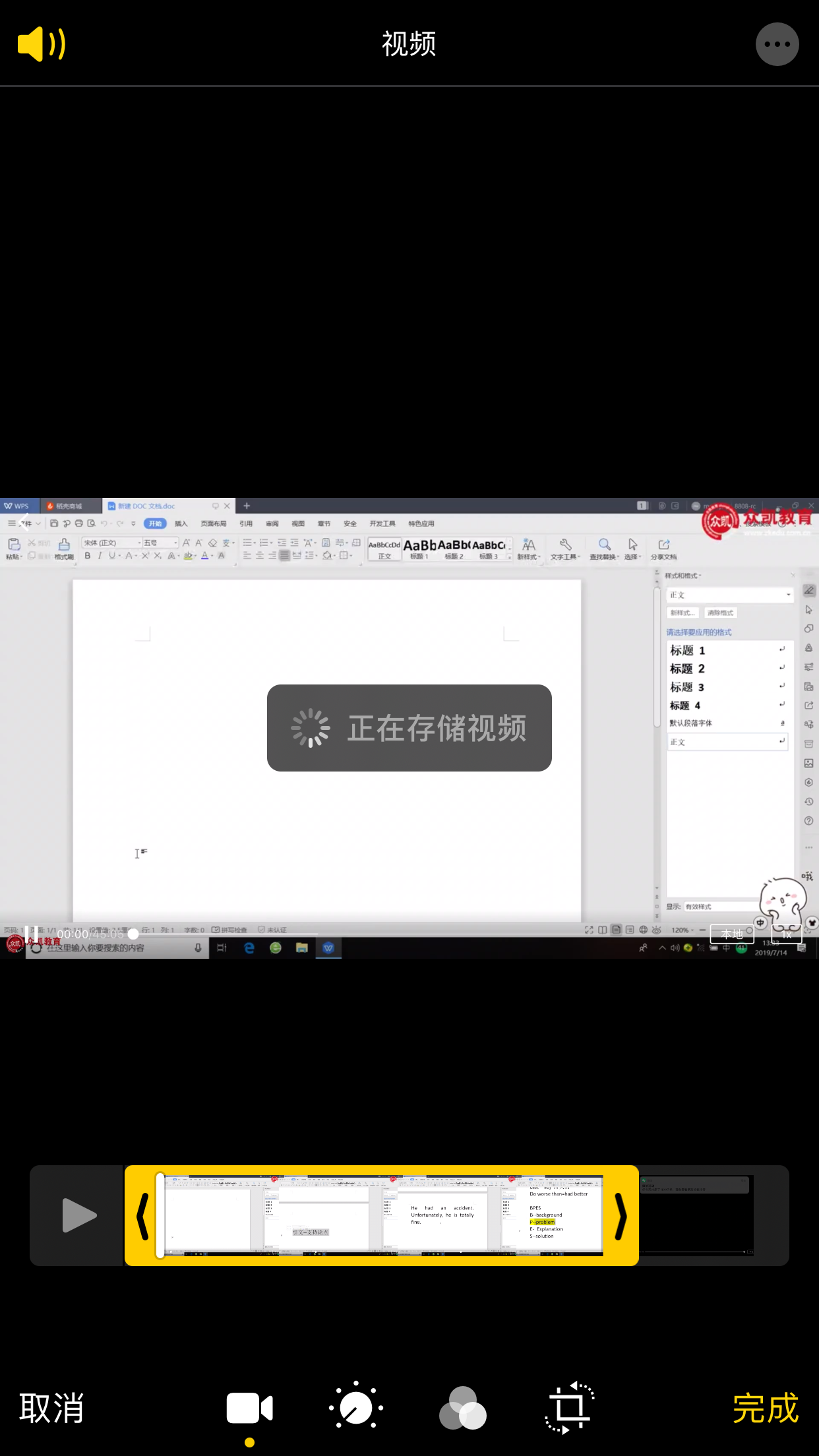Mute the video sound with speaker icon
The width and height of the screenshot is (819, 1456).
click(41, 44)
